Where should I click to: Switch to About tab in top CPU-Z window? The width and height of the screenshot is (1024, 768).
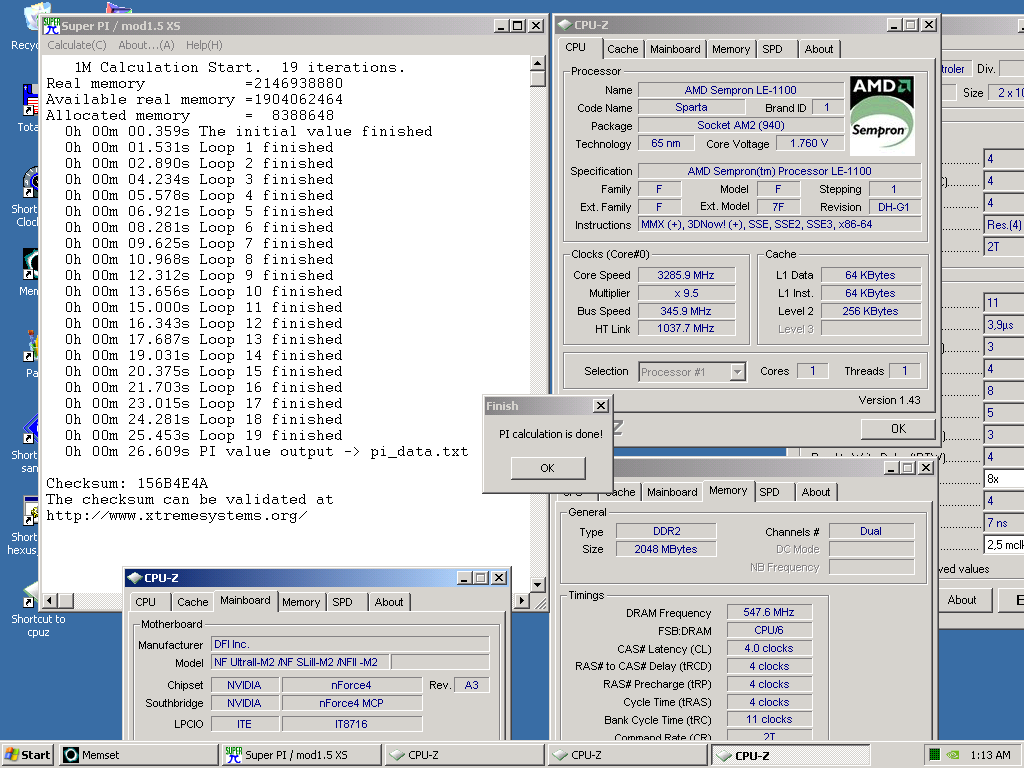[x=818, y=49]
